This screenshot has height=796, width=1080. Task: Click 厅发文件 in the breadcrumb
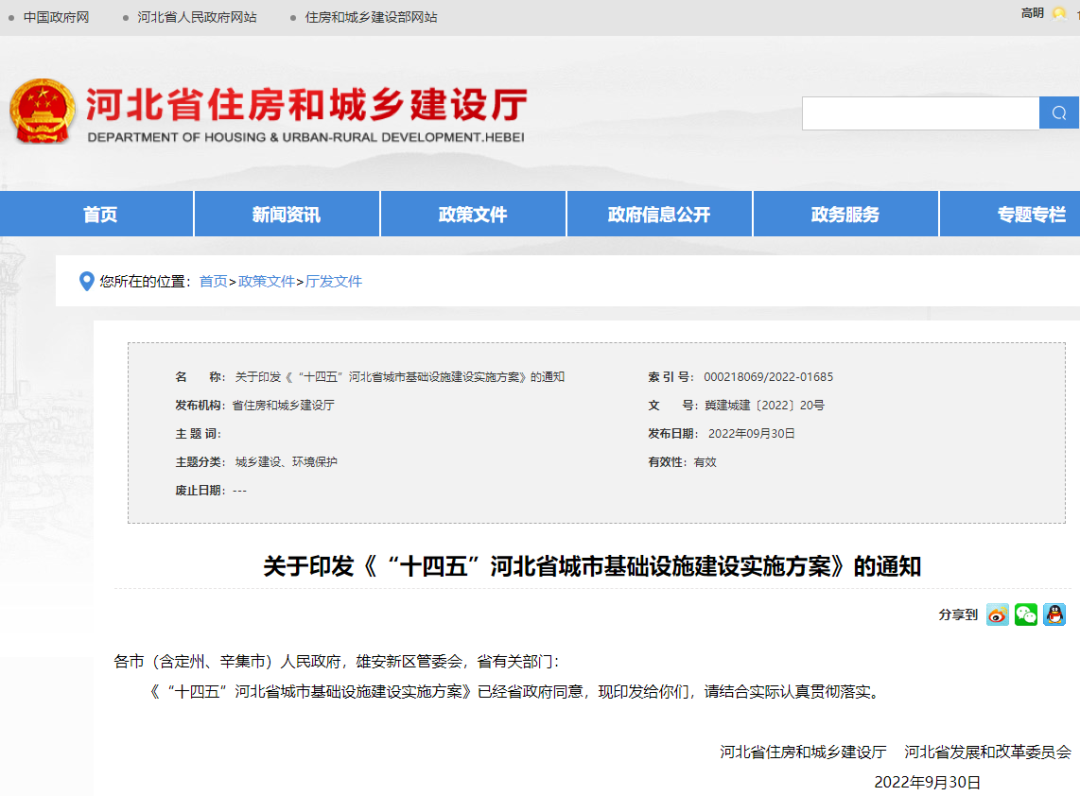(333, 281)
